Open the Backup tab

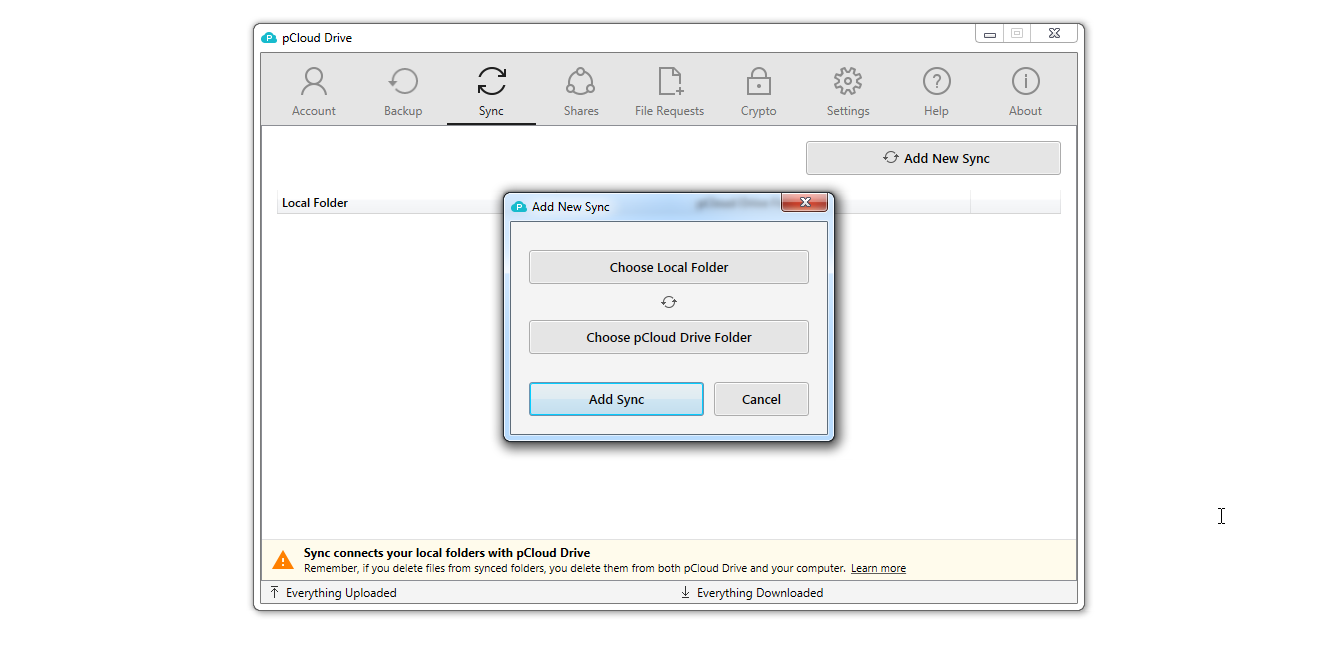pos(403,92)
